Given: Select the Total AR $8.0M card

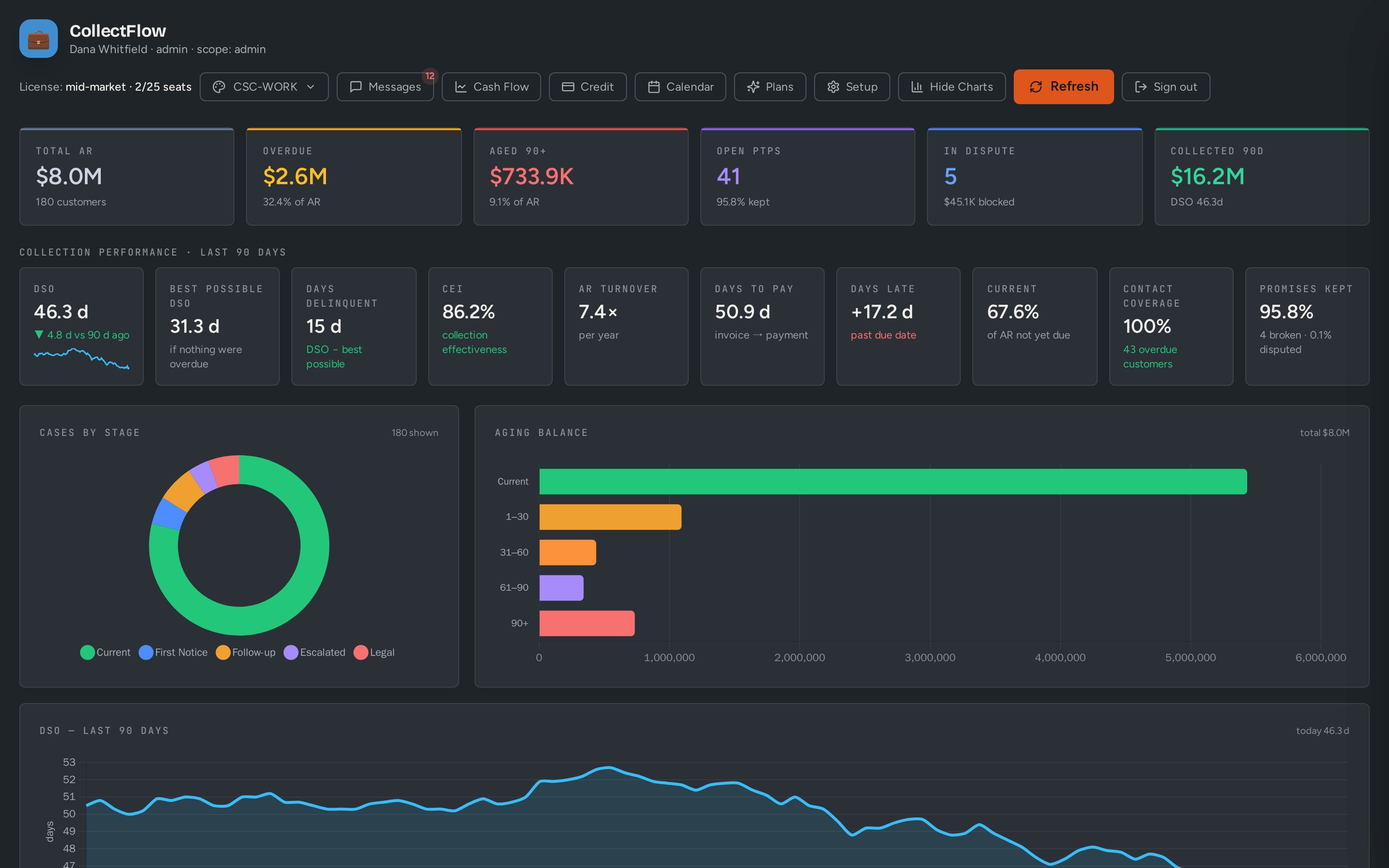Looking at the screenshot, I should pos(127,177).
